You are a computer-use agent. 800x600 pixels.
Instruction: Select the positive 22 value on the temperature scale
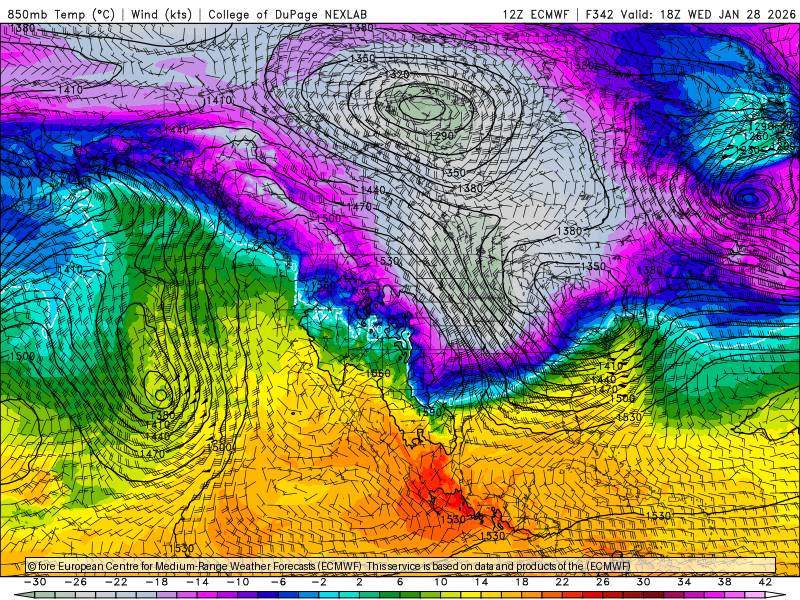[x=562, y=582]
